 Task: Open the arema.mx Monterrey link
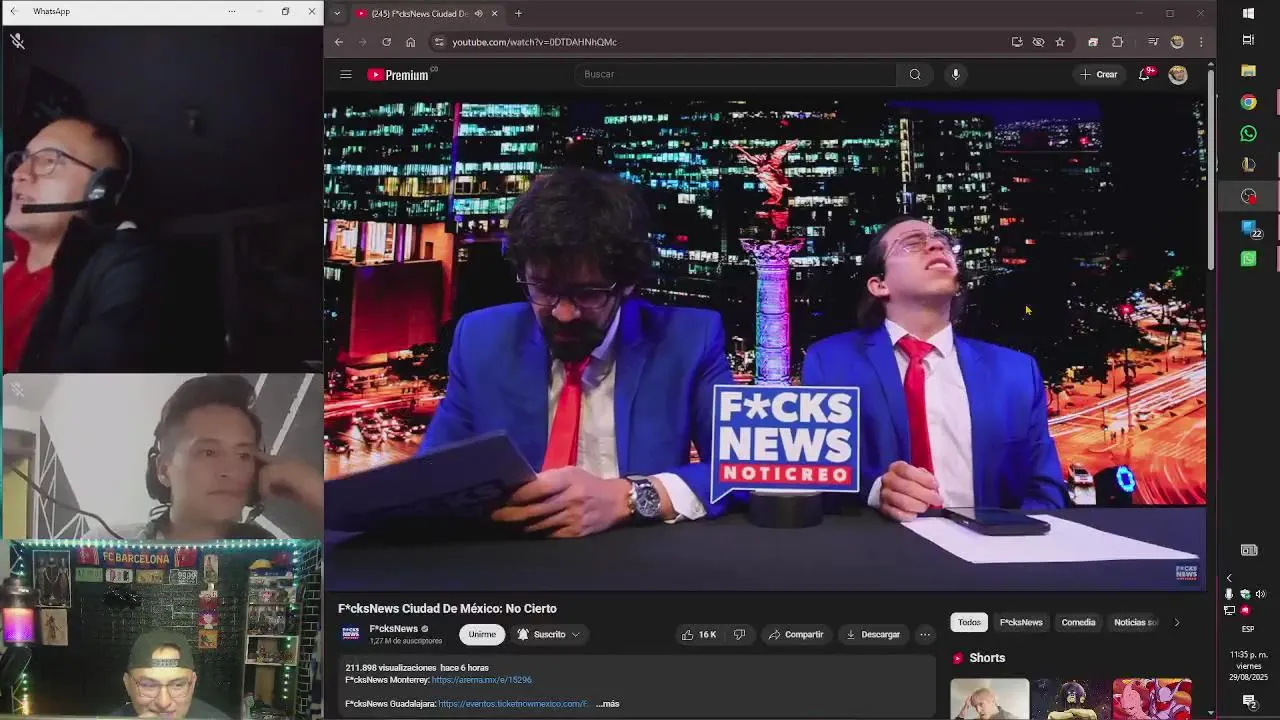(481, 680)
